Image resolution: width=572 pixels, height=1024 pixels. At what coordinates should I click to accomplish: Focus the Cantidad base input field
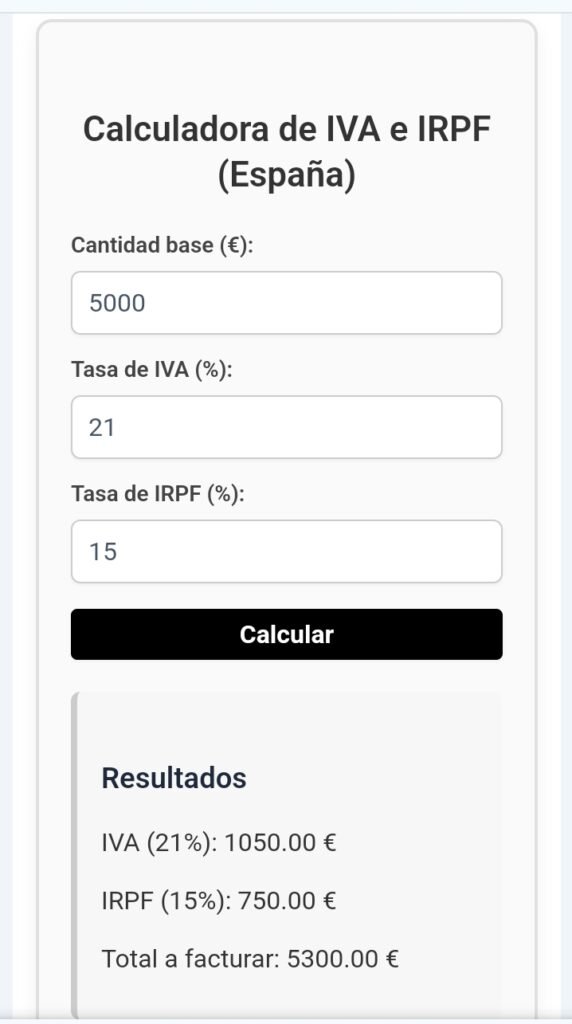tap(287, 303)
